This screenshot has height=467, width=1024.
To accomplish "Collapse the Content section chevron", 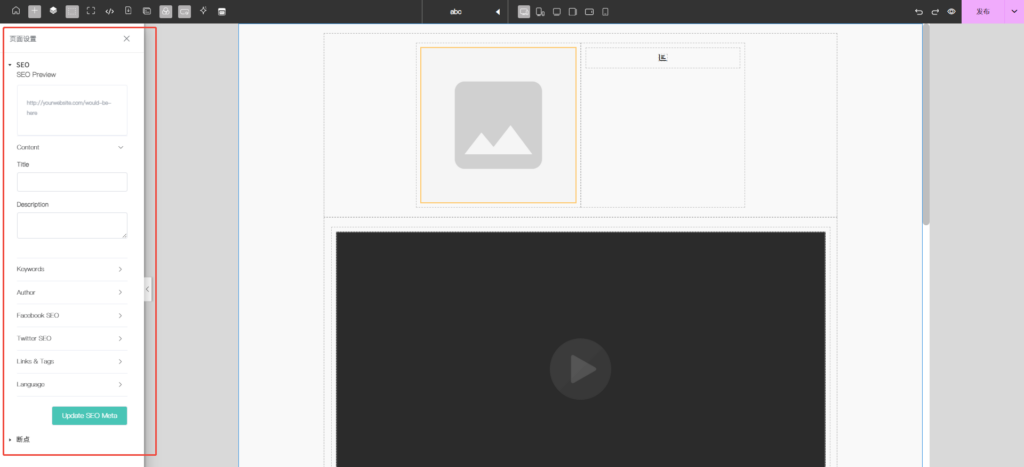I will pyautogui.click(x=121, y=147).
